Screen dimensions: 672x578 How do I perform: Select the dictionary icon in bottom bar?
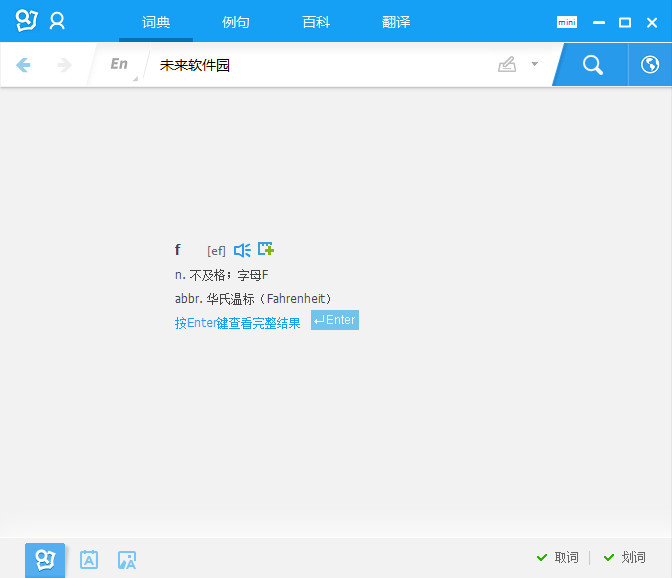pos(45,559)
